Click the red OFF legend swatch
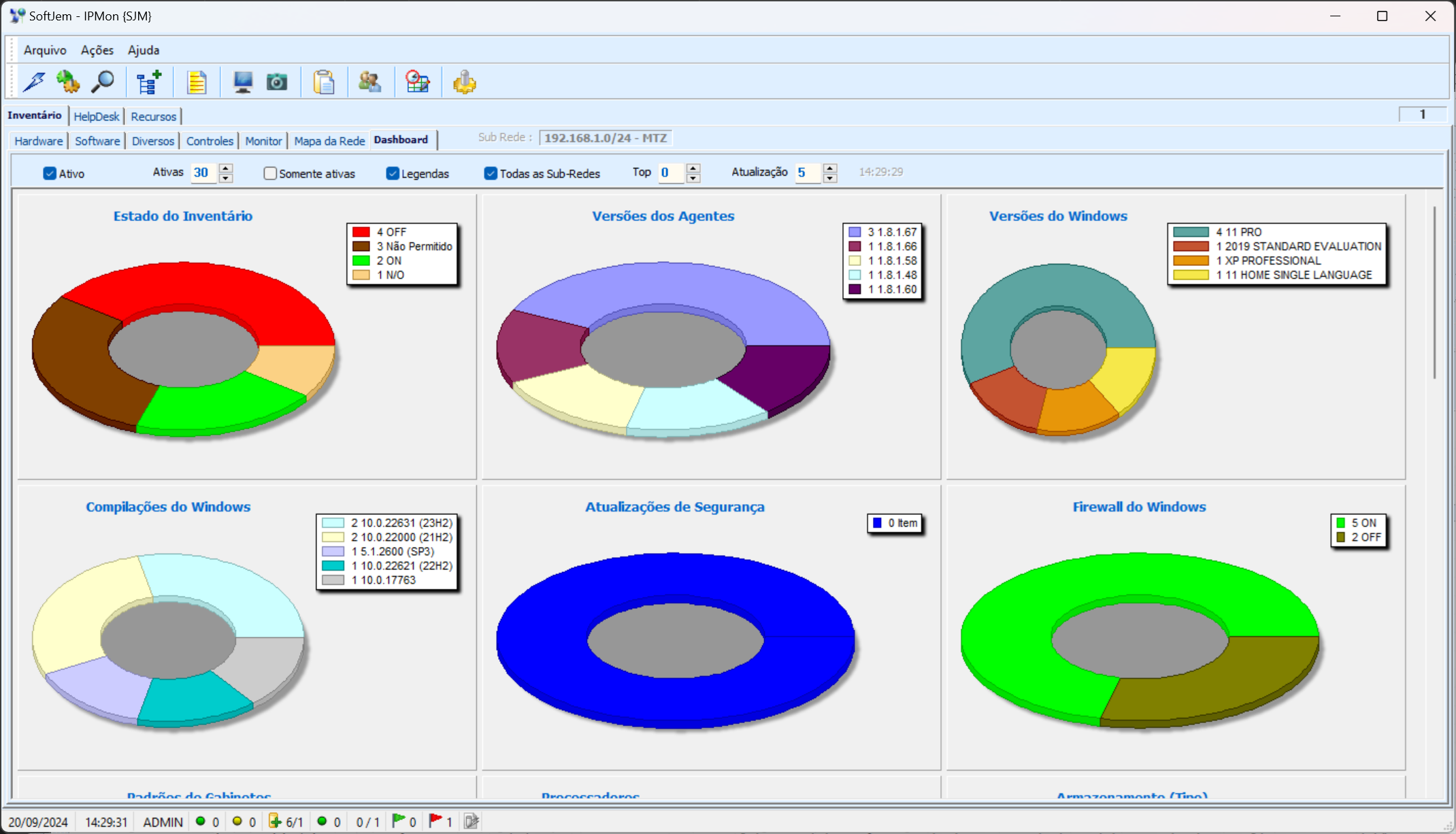 (x=361, y=232)
